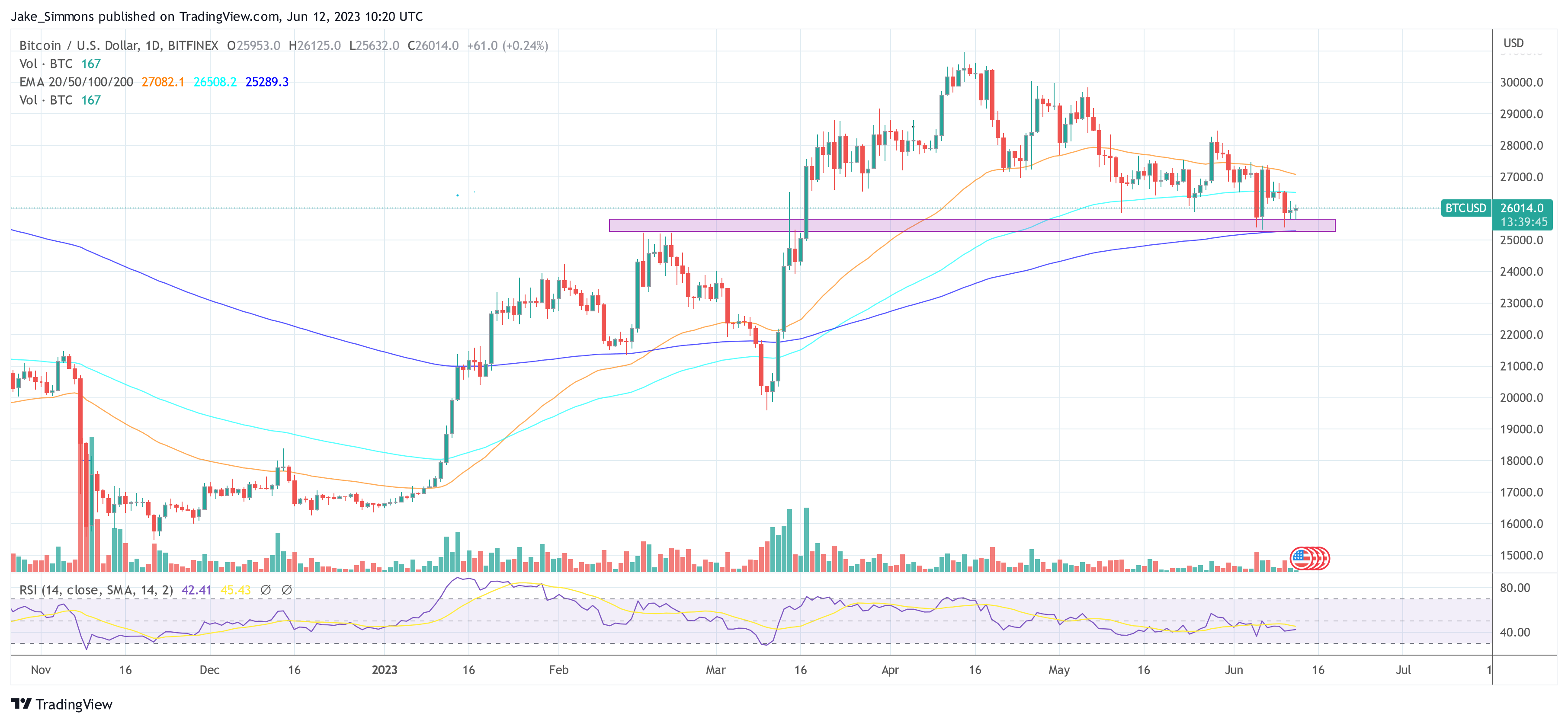Click the TradingView logo at bottom left

tap(61, 704)
